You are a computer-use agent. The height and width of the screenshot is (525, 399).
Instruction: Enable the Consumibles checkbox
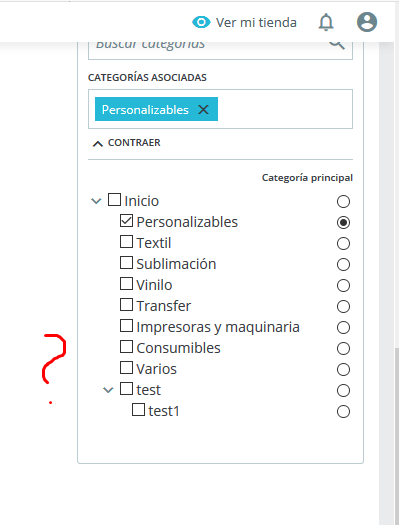click(126, 347)
